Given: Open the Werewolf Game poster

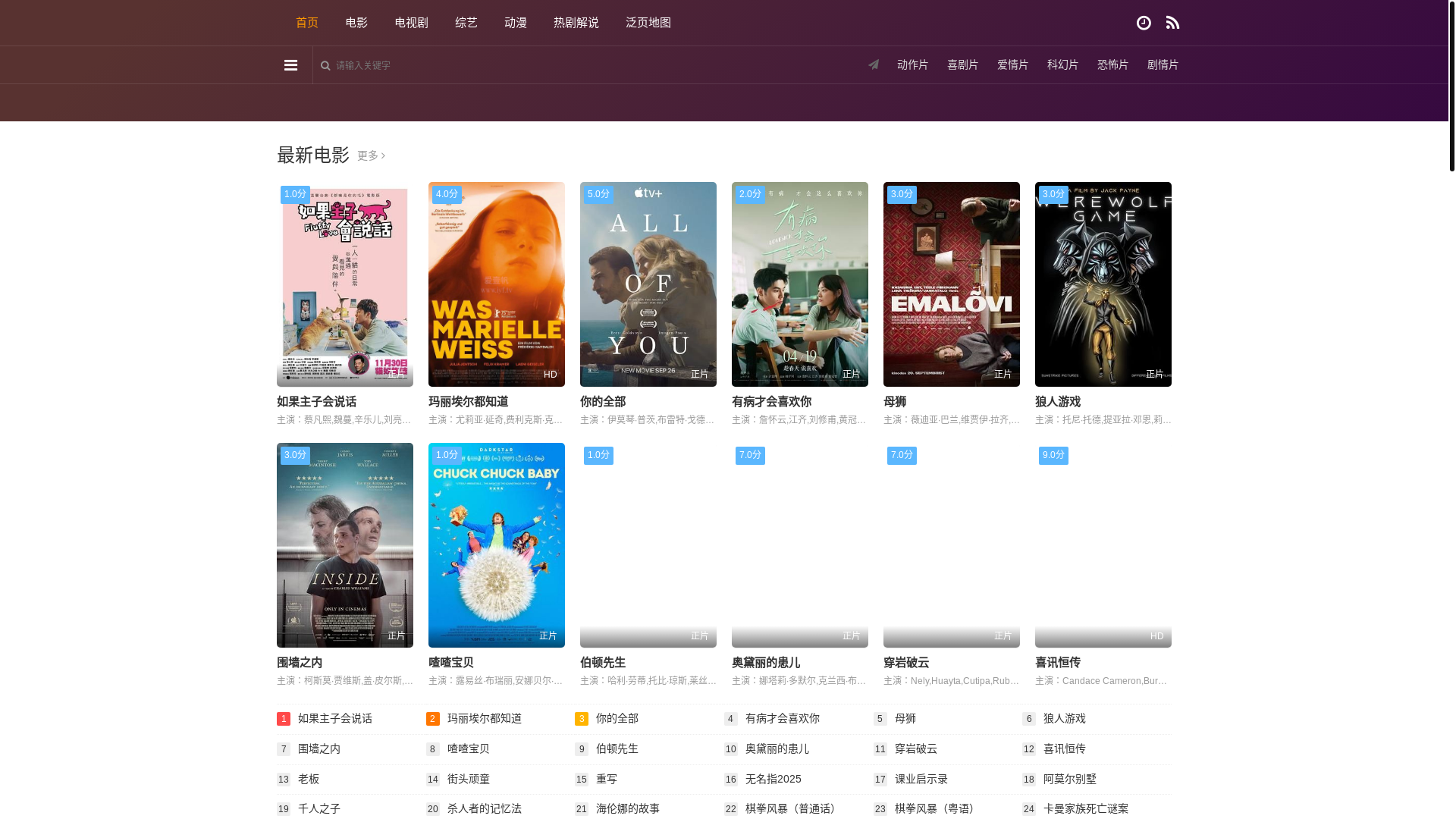Looking at the screenshot, I should 1103,284.
